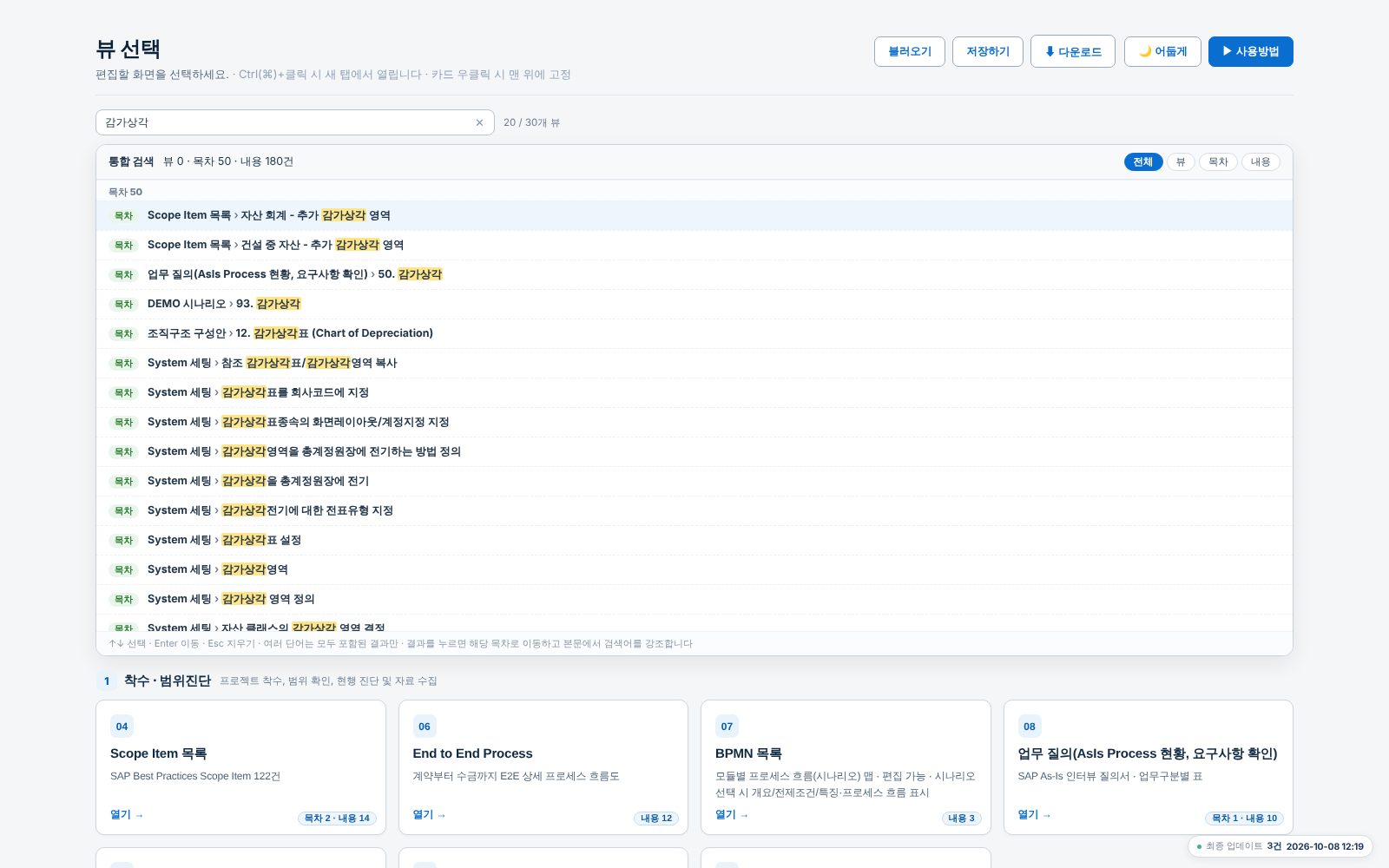
Task: Select result 감가상각표를 회사코드에 지정
Action: (694, 392)
